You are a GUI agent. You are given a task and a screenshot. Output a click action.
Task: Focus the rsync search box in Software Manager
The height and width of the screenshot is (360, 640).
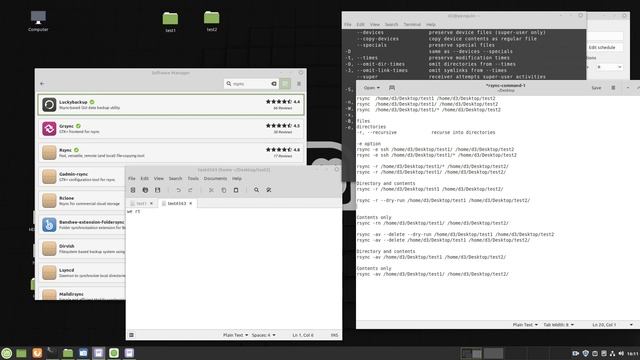[x=250, y=84]
